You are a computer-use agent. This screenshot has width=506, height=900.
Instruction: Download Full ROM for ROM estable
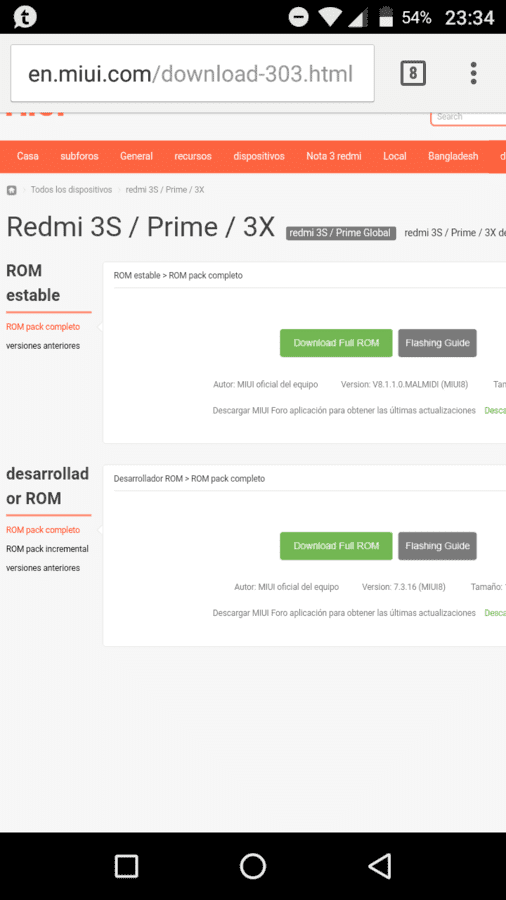click(x=336, y=343)
